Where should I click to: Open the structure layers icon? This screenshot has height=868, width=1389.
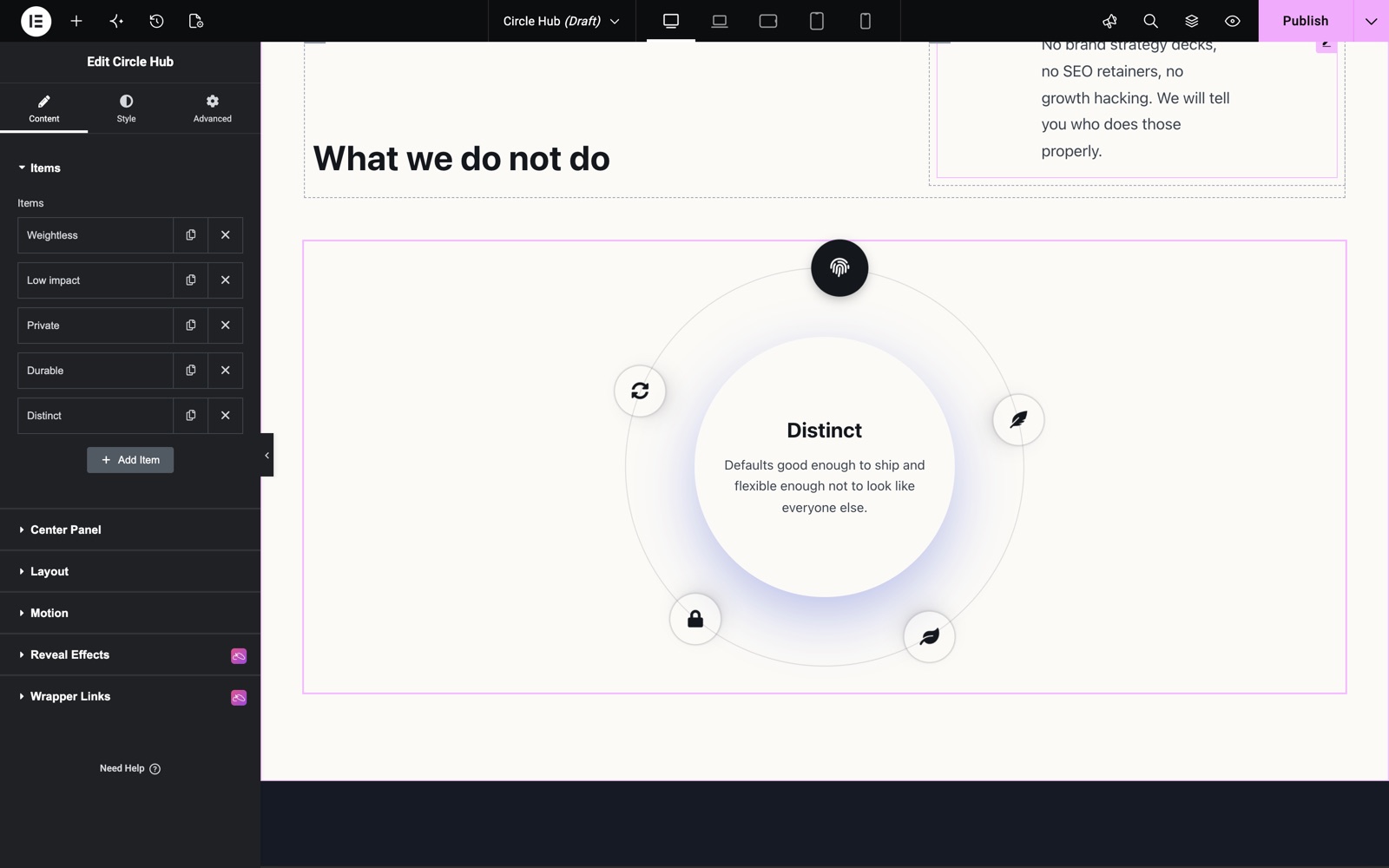tap(1191, 21)
